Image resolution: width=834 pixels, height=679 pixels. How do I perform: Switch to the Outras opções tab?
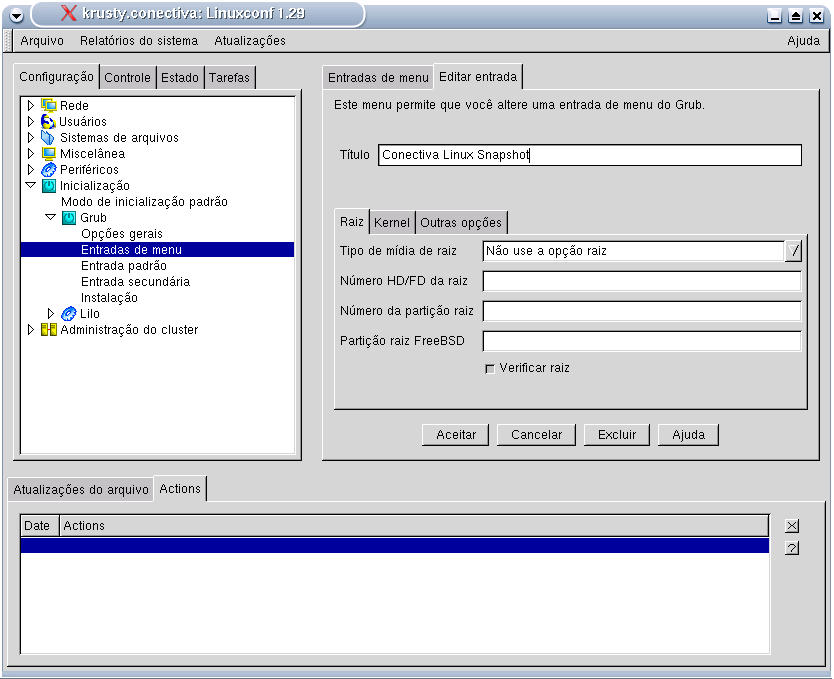(461, 223)
